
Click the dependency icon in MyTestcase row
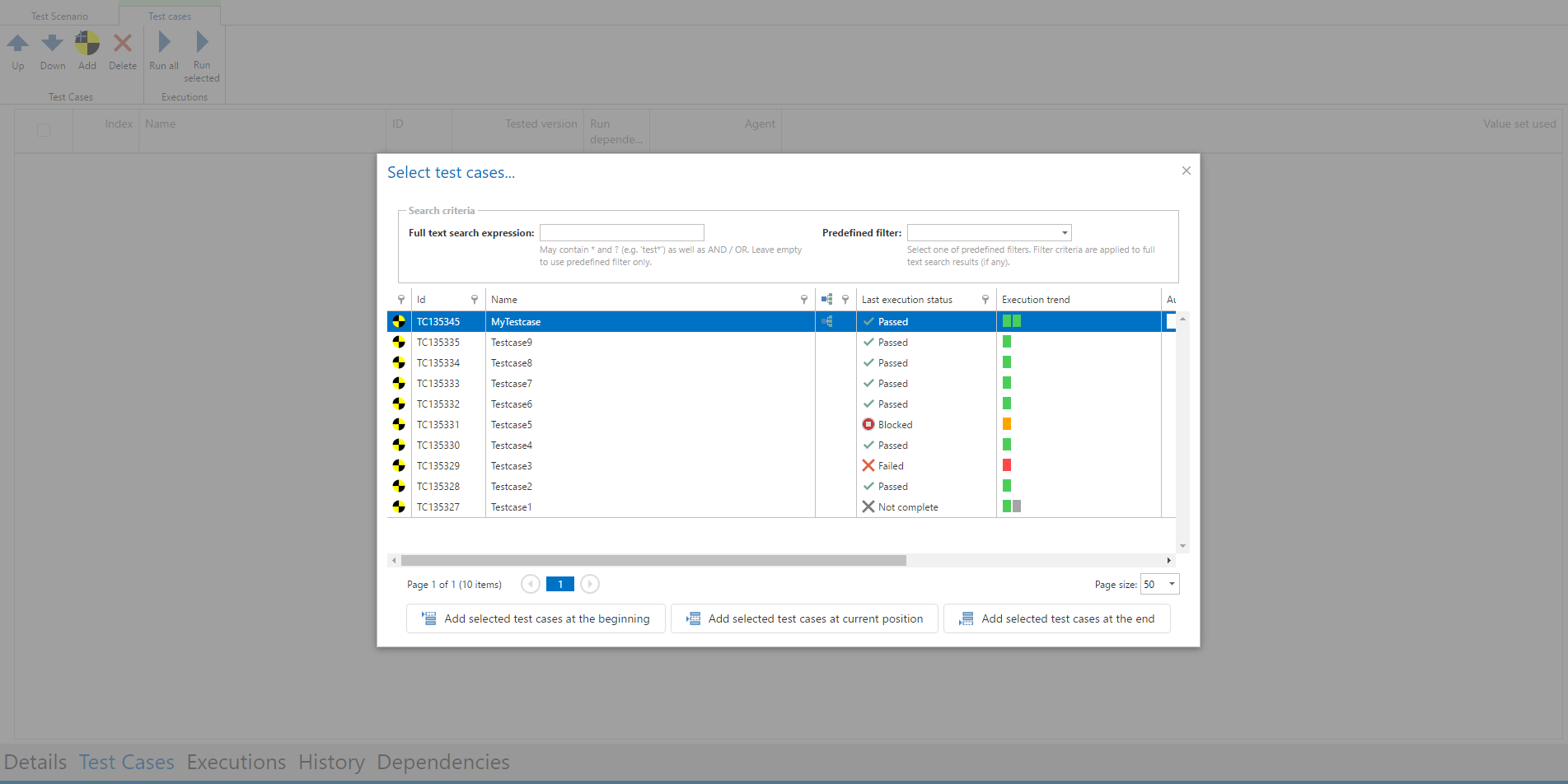tap(827, 322)
